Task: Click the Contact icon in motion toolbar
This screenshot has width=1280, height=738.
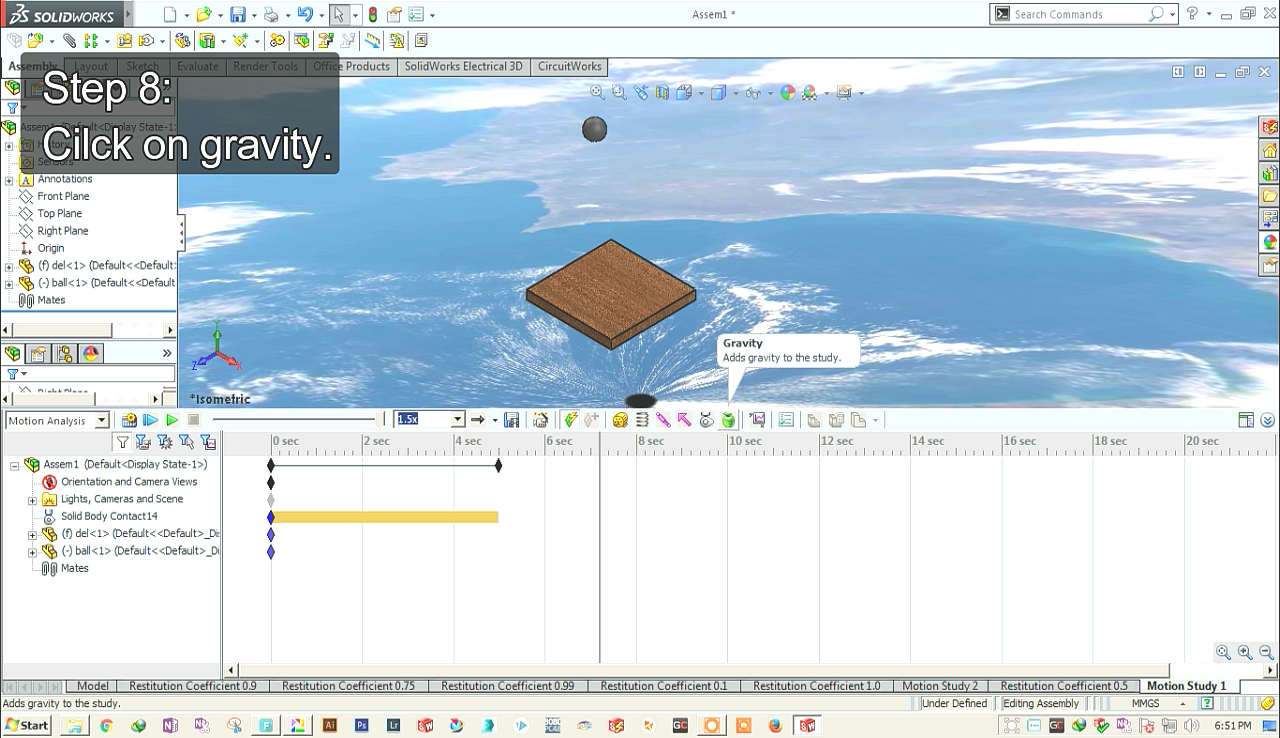Action: coord(707,420)
